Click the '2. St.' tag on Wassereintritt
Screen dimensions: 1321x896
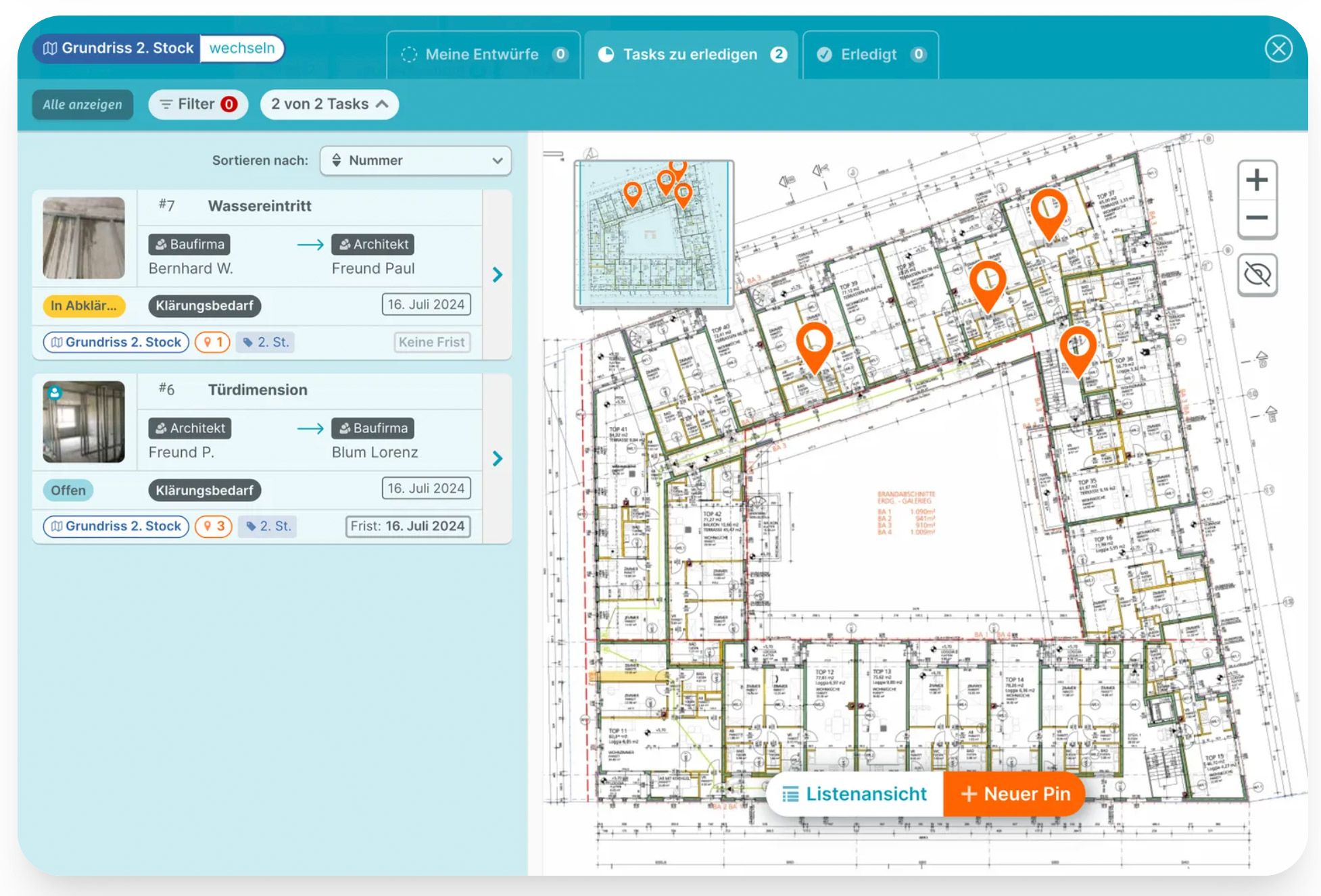(266, 342)
